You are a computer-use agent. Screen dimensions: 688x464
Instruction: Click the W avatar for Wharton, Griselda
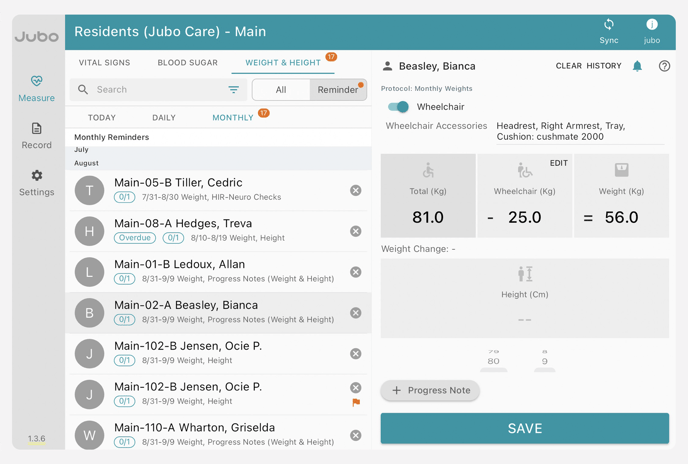pos(90,435)
